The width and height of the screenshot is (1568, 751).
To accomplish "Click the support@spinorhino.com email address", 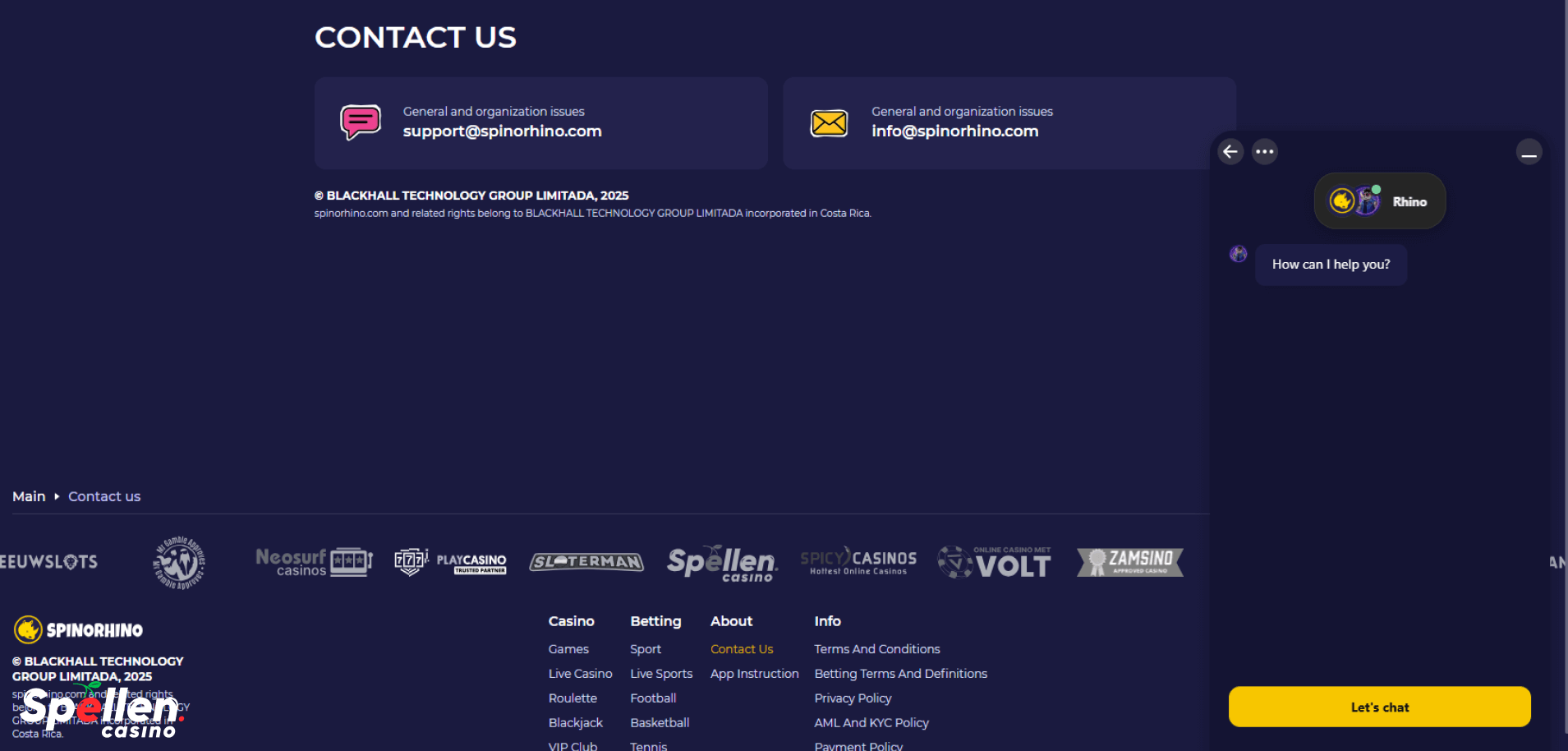I will coord(502,131).
